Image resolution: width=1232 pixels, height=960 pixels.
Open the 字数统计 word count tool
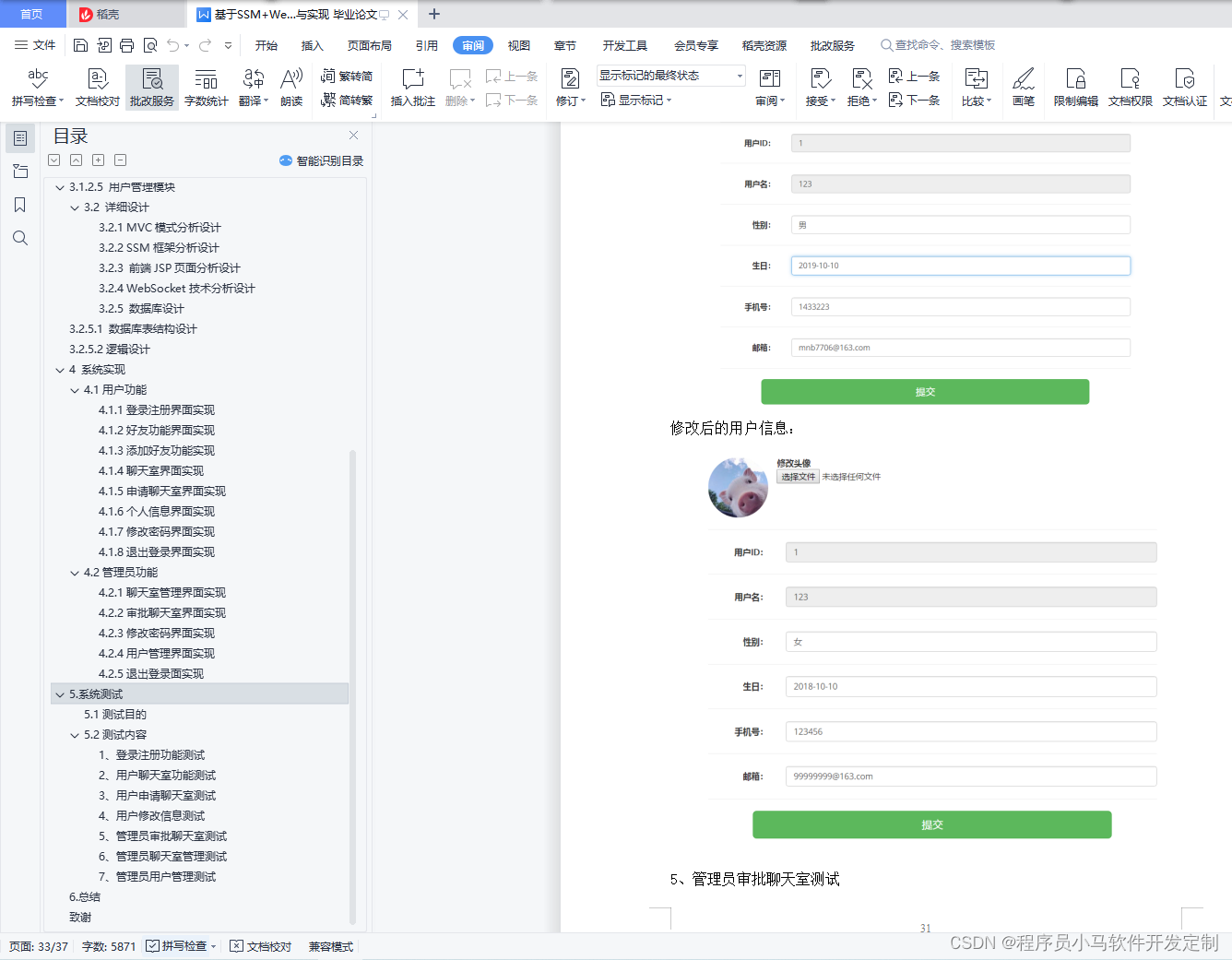[205, 88]
